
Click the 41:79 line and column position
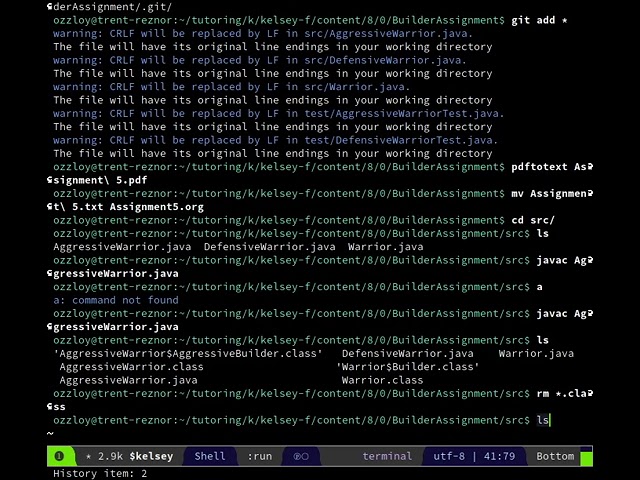coord(498,456)
